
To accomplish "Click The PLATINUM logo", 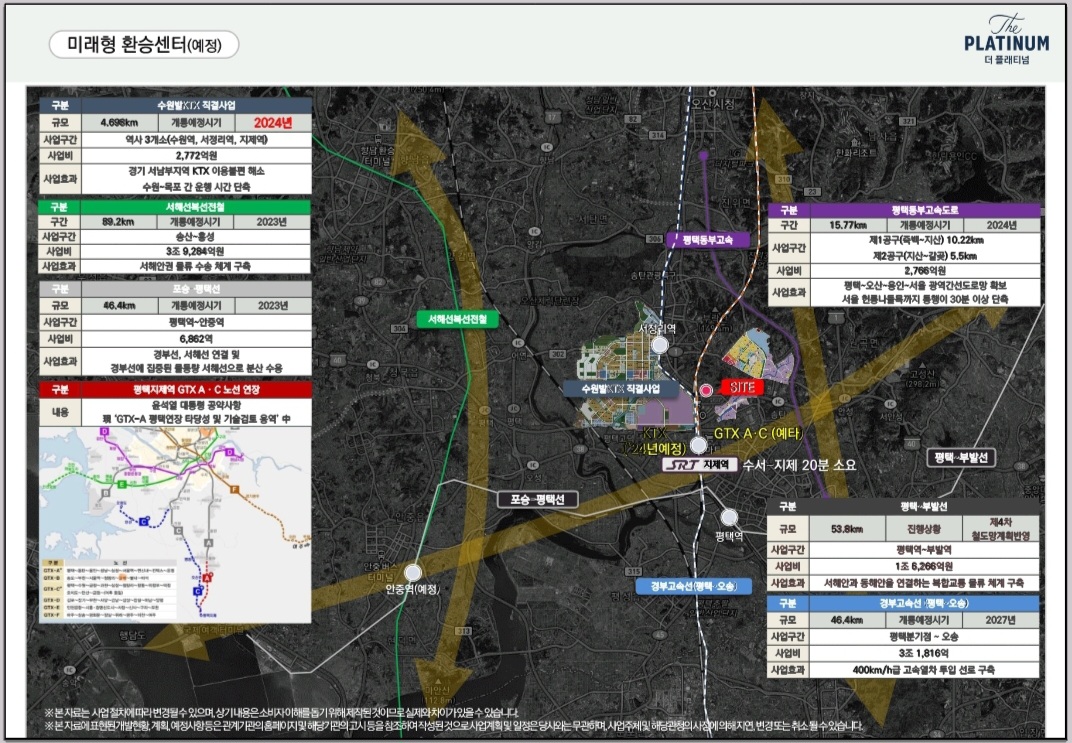I will pos(1006,40).
